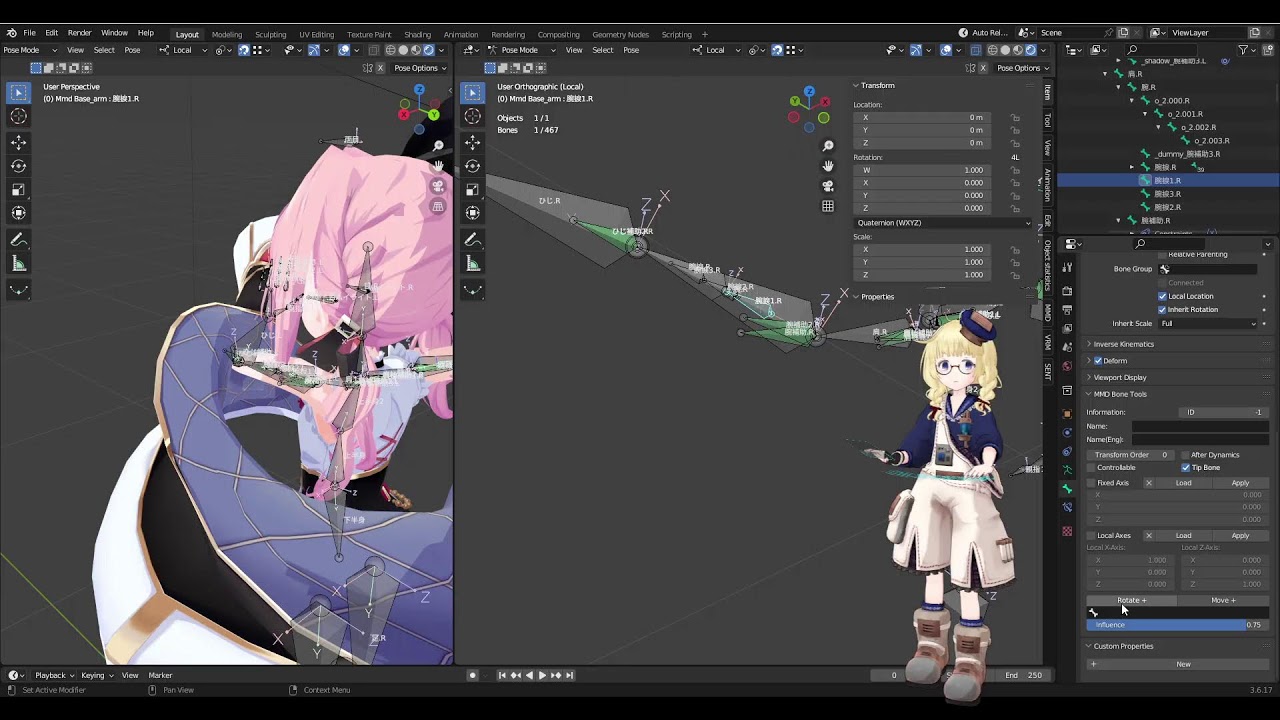The height and width of the screenshot is (720, 1280).
Task: Select the Annotate tool in right viewport
Action: [x=472, y=240]
